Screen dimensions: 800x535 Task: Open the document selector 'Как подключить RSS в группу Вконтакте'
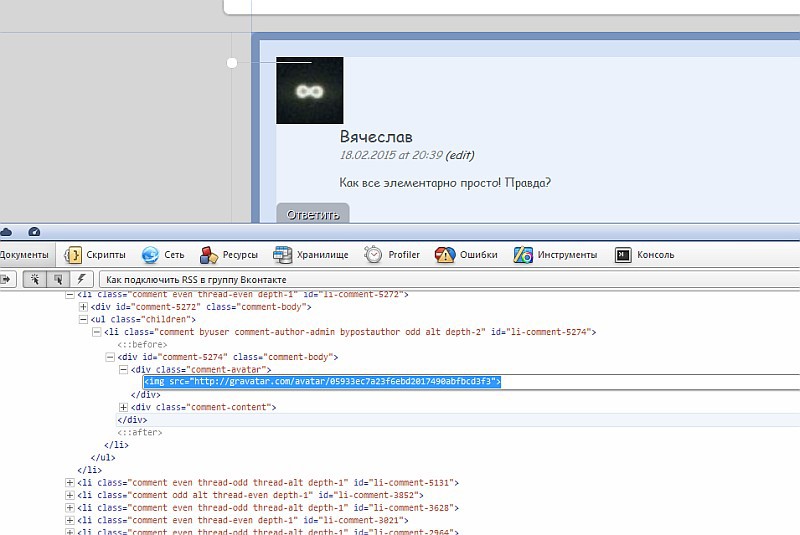tap(449, 279)
